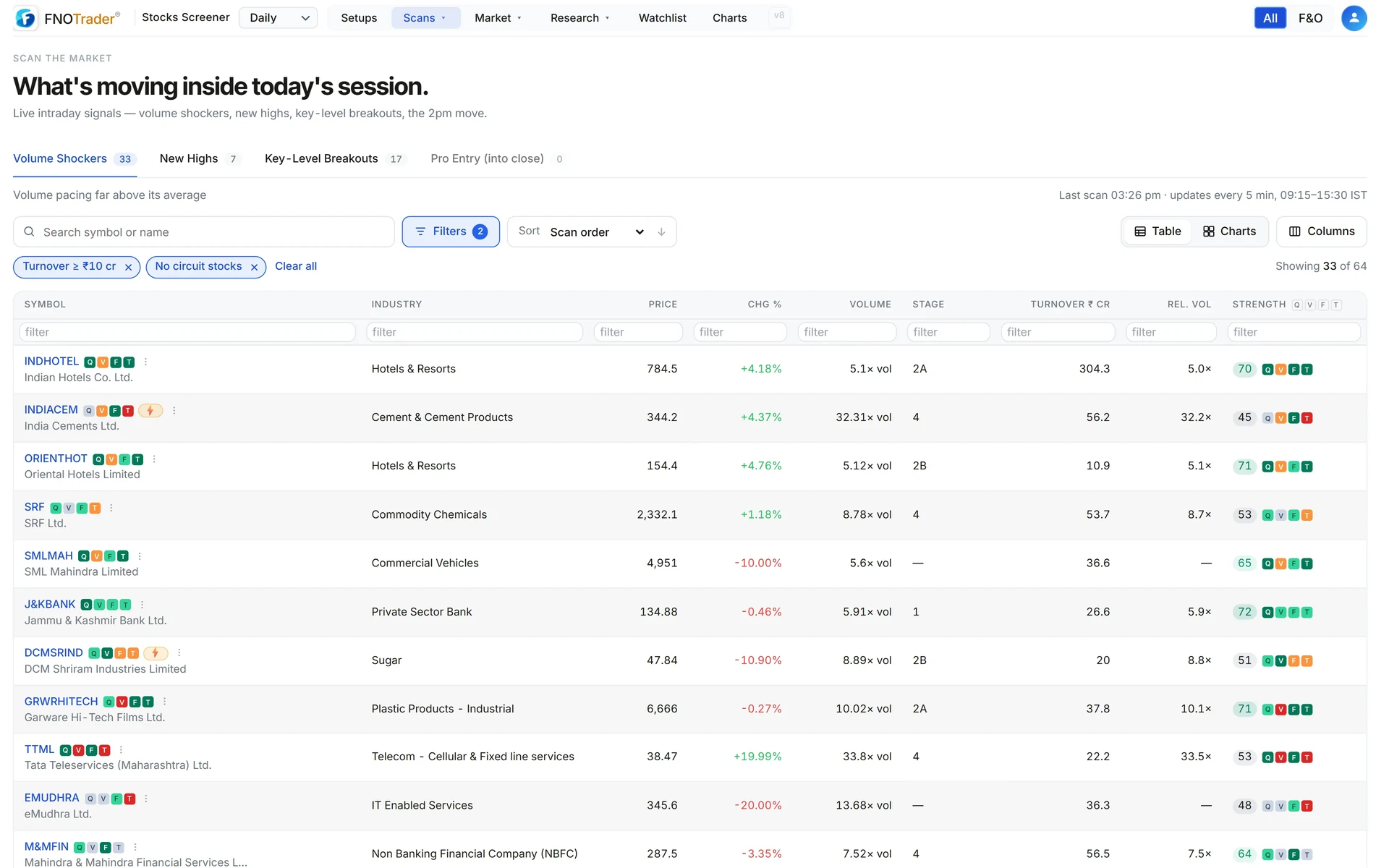Open row menu dots for TTML
This screenshot has width=1389, height=868.
click(x=121, y=750)
